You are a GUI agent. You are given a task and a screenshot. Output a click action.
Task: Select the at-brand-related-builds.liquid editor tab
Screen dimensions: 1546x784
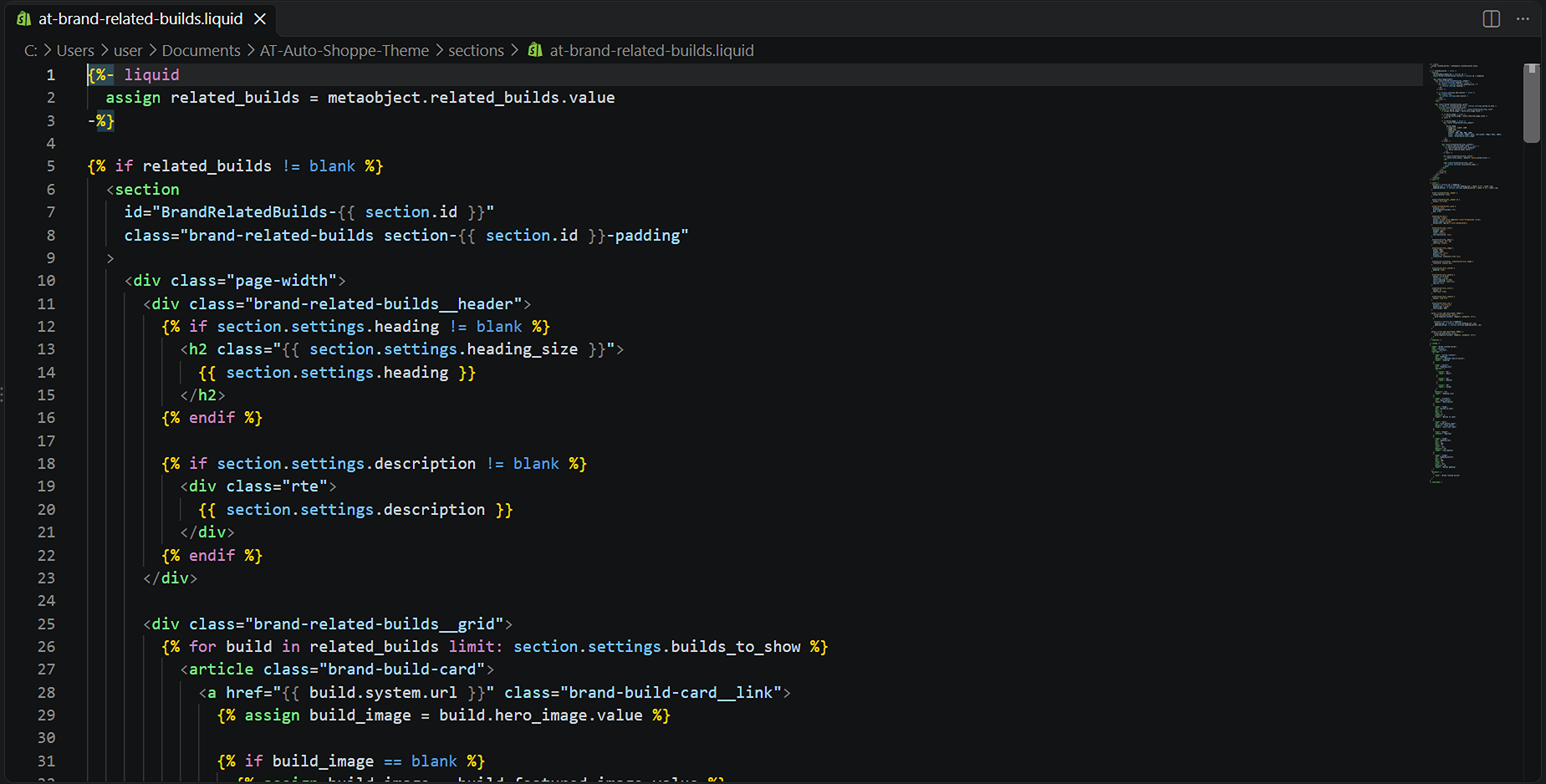pos(140,18)
